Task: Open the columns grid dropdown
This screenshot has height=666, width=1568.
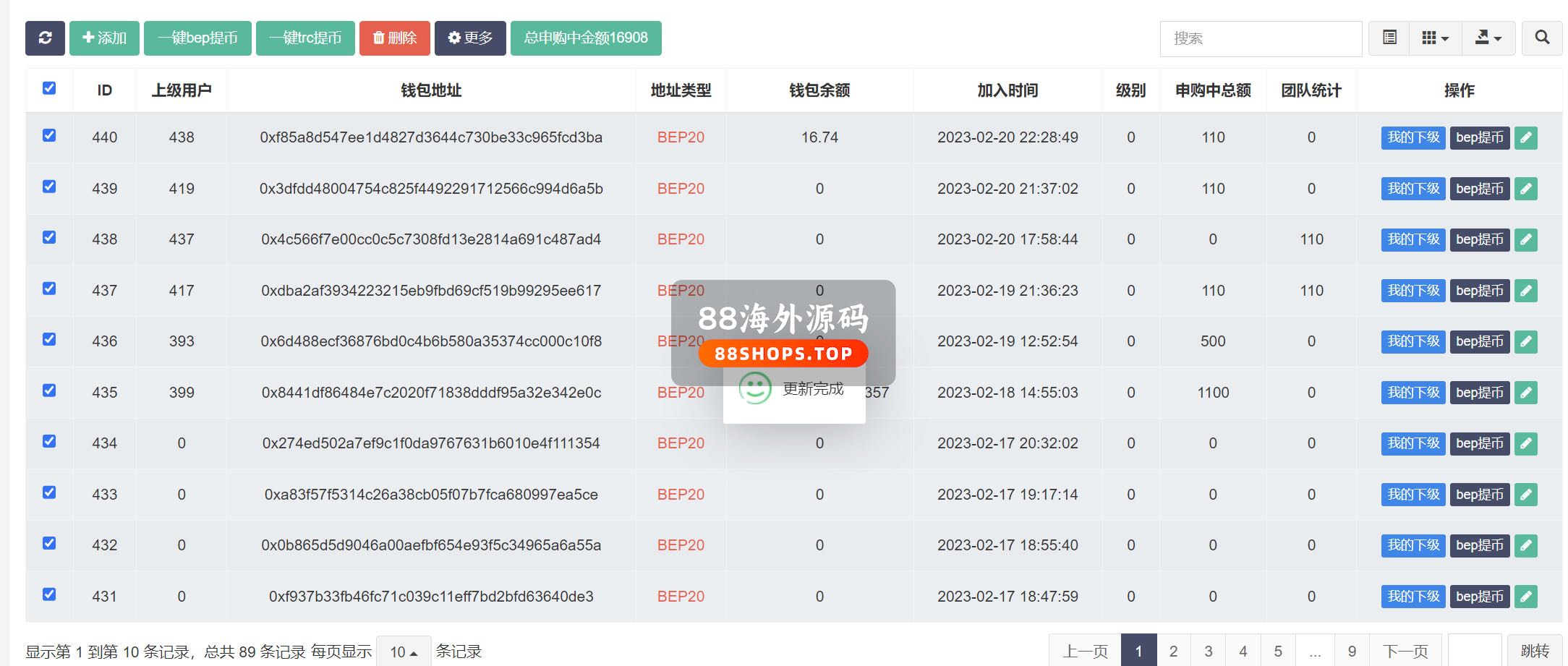Action: tap(1435, 38)
